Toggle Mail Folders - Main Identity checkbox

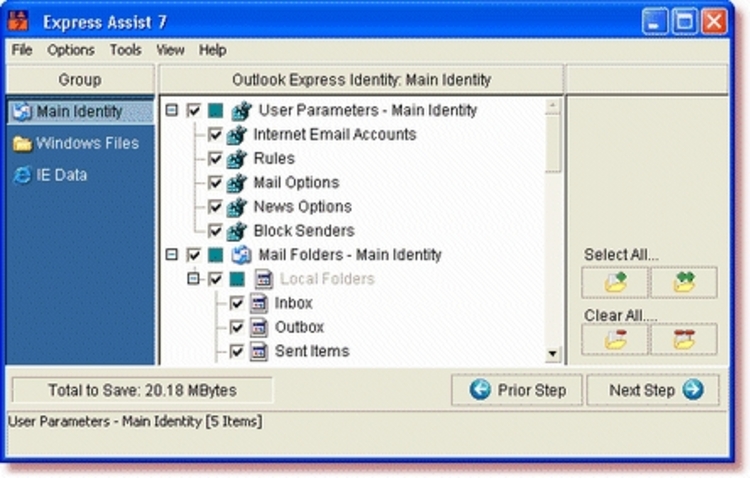pyautogui.click(x=194, y=255)
